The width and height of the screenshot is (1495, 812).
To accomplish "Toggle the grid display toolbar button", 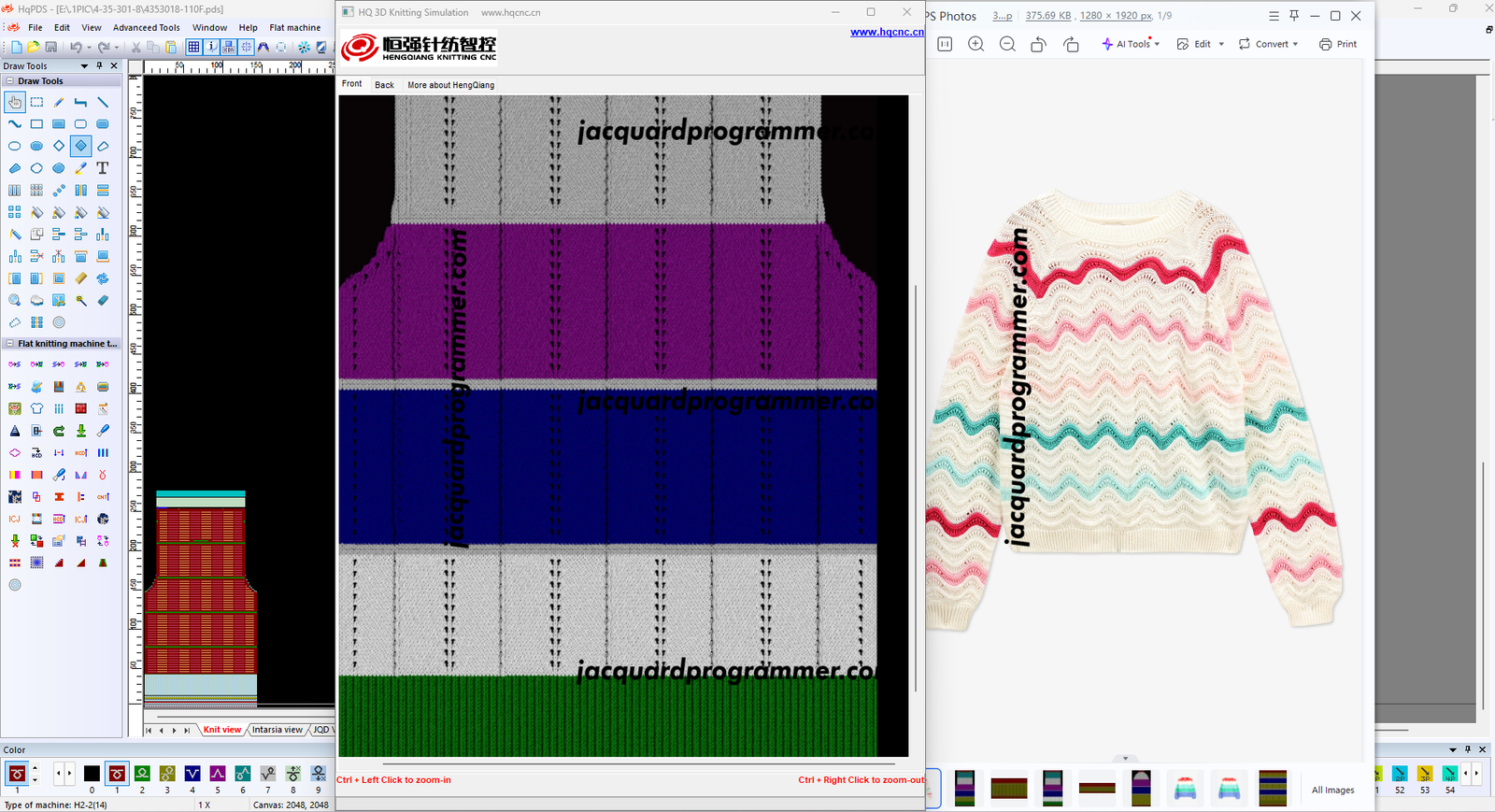I will (193, 47).
